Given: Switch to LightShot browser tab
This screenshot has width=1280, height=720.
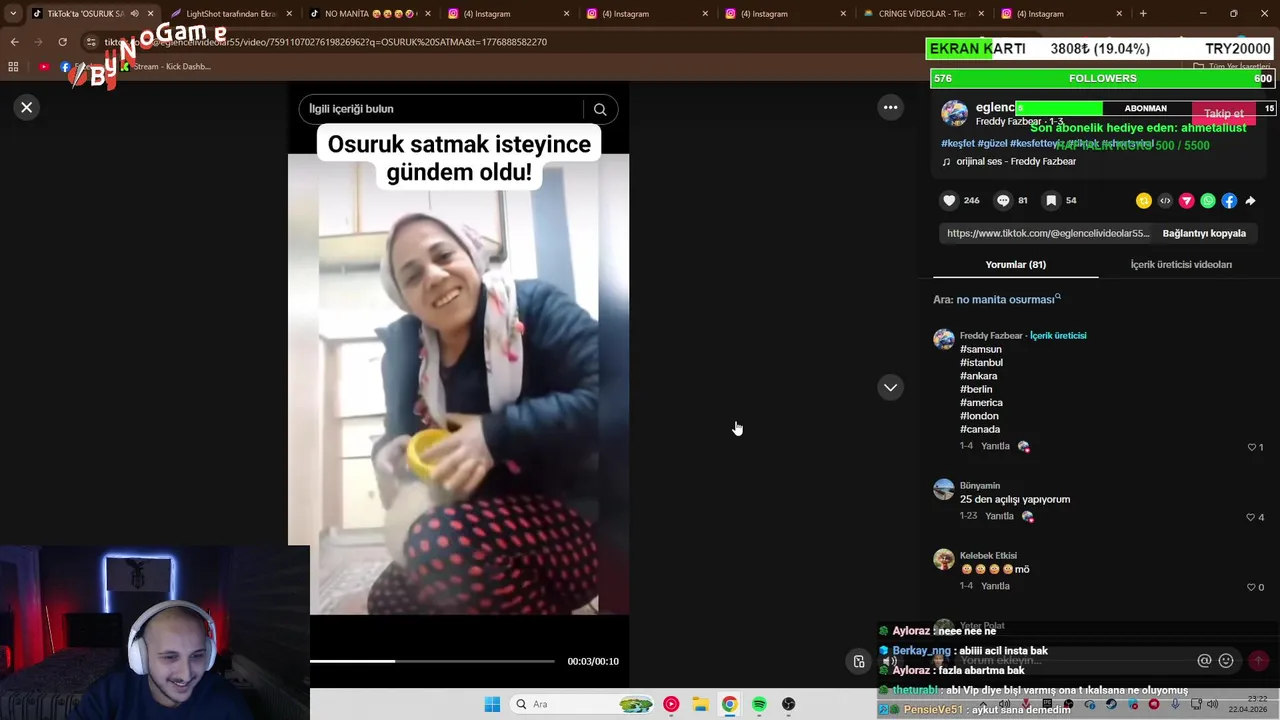Looking at the screenshot, I should tap(230, 14).
